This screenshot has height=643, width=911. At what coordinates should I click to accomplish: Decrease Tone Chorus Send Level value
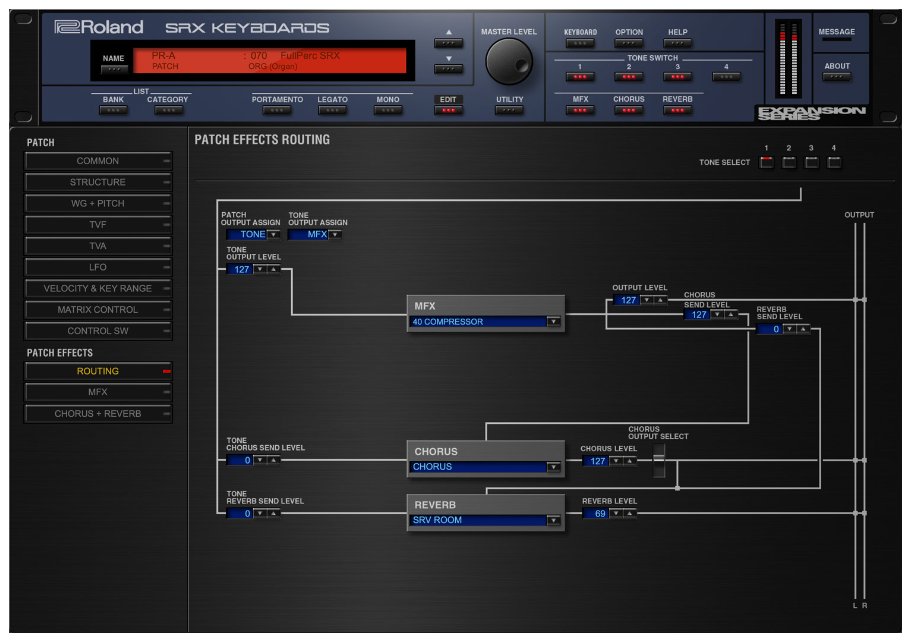260,461
